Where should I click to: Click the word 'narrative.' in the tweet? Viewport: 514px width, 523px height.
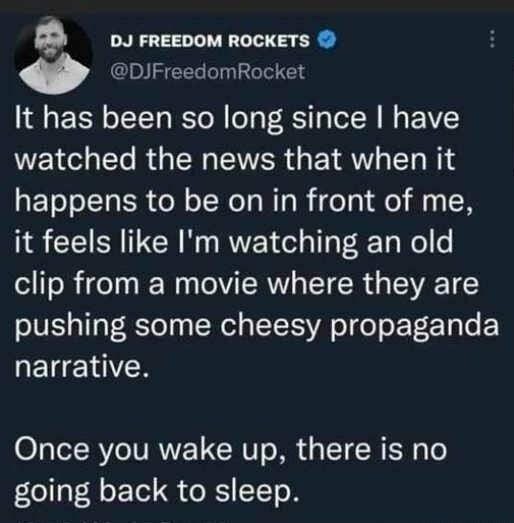(81, 366)
